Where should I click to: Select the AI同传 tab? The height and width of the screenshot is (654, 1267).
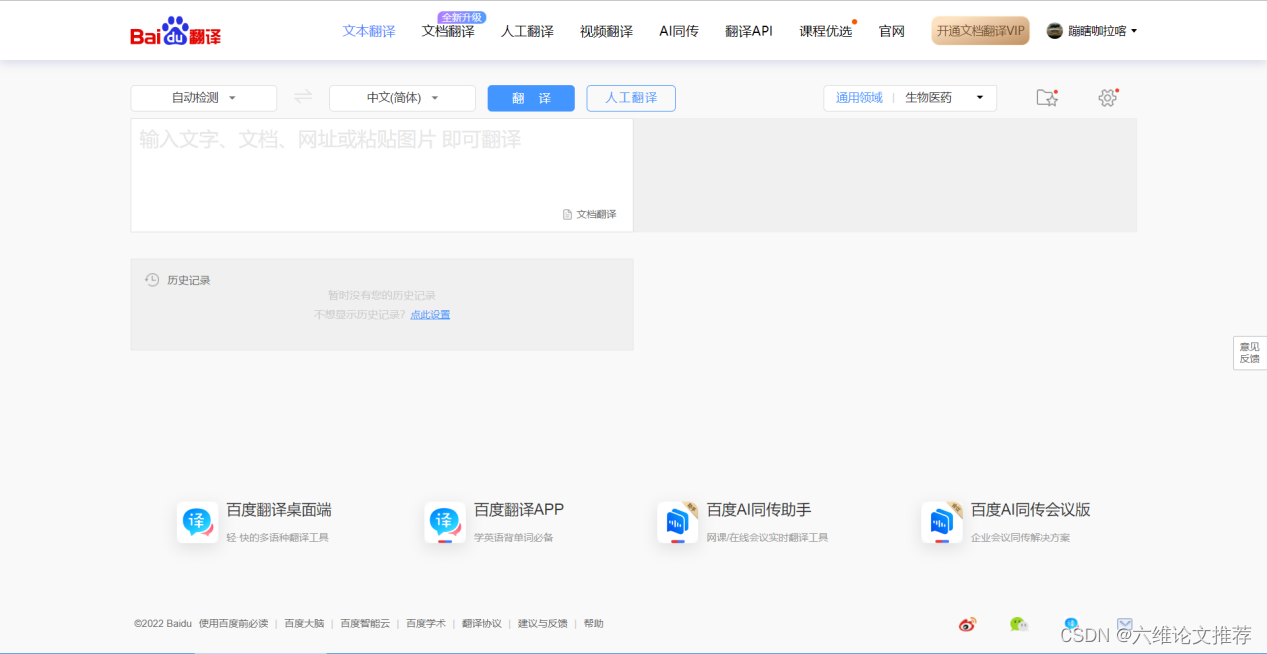pos(679,31)
